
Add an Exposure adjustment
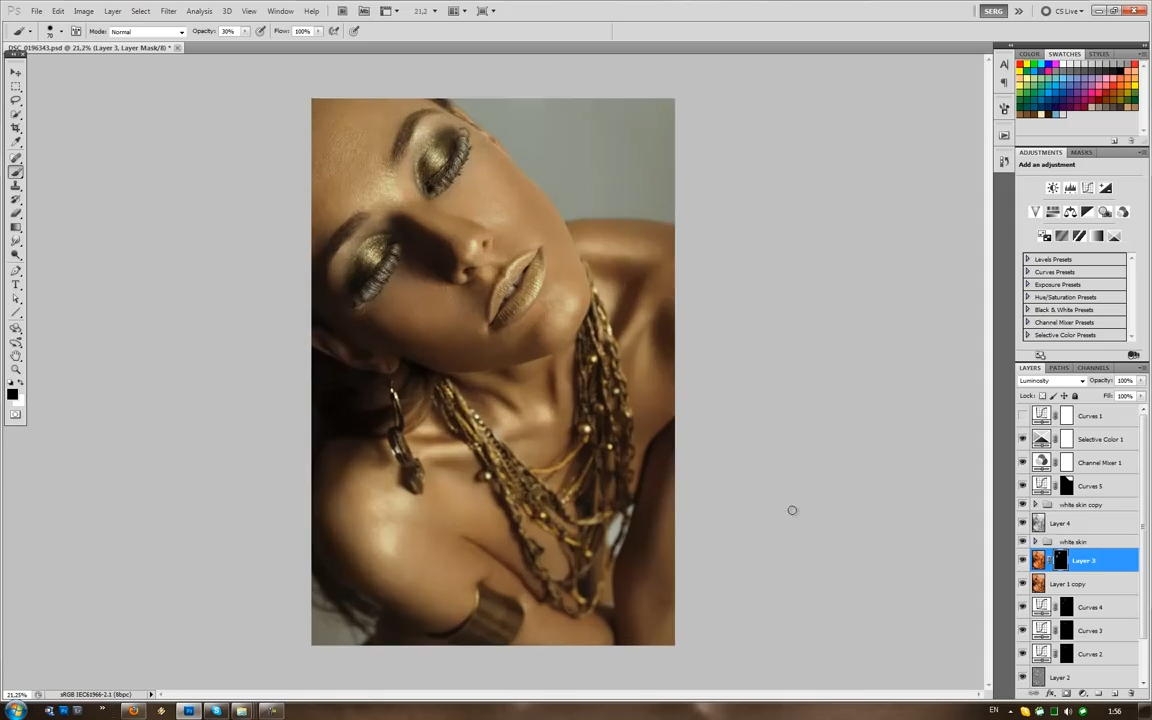tap(1106, 188)
